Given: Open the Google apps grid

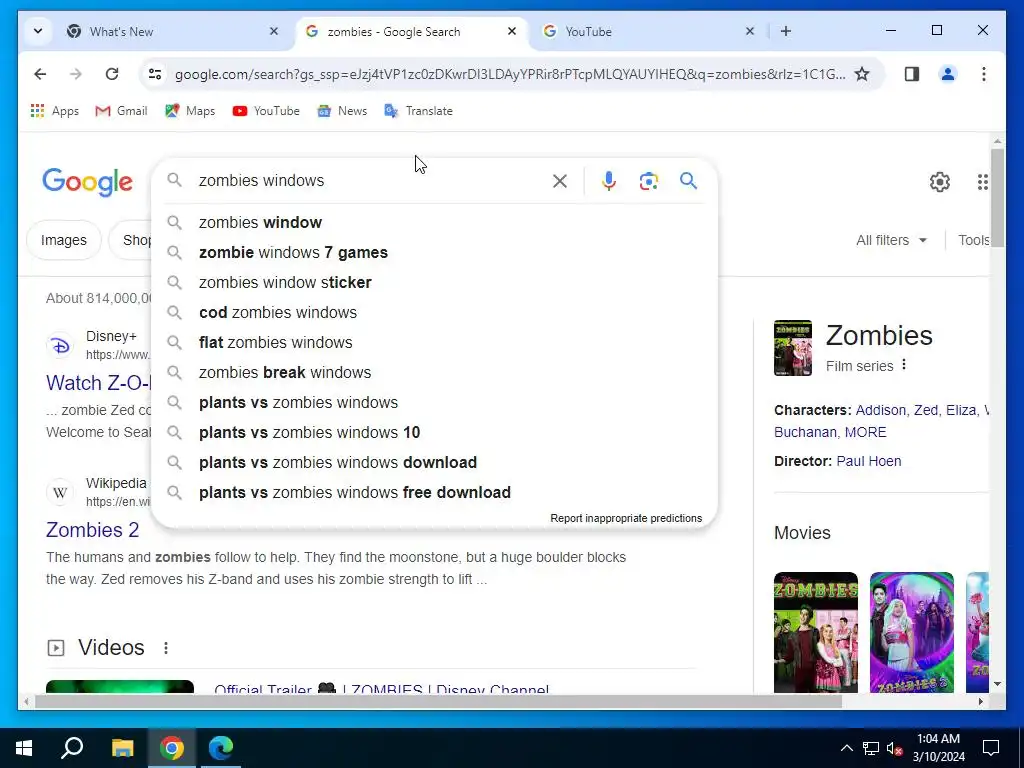Looking at the screenshot, I should click(x=982, y=182).
